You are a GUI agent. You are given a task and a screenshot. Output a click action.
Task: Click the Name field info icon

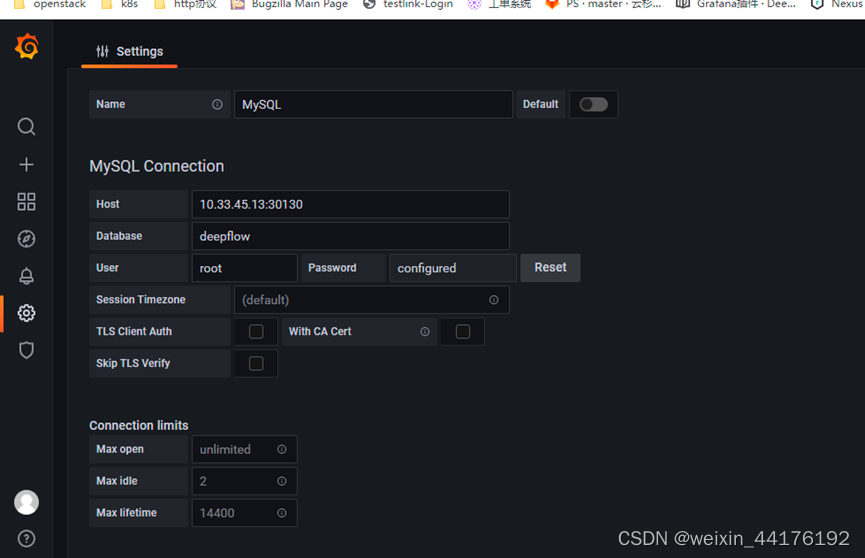[217, 104]
